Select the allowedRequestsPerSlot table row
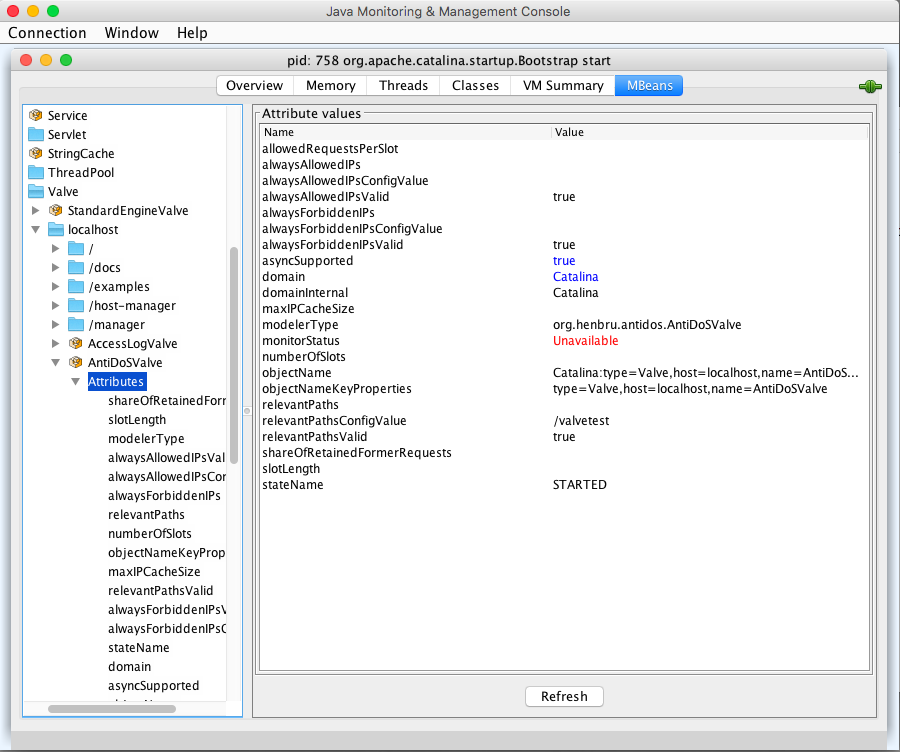The image size is (900, 752). (564, 148)
